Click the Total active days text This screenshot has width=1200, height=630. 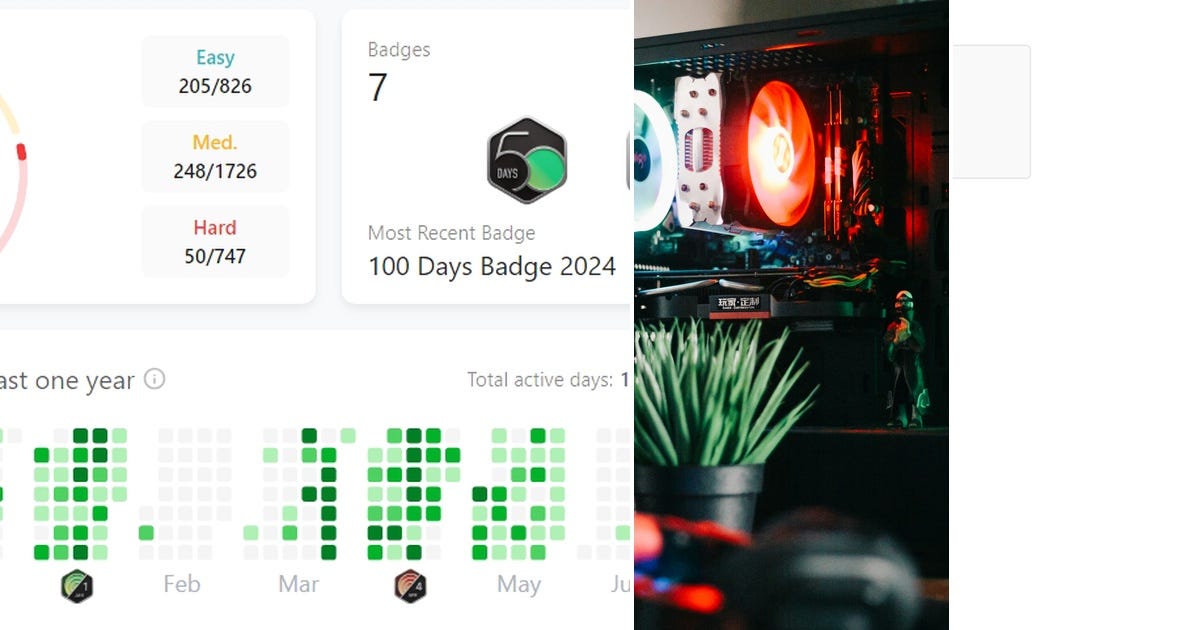[540, 380]
